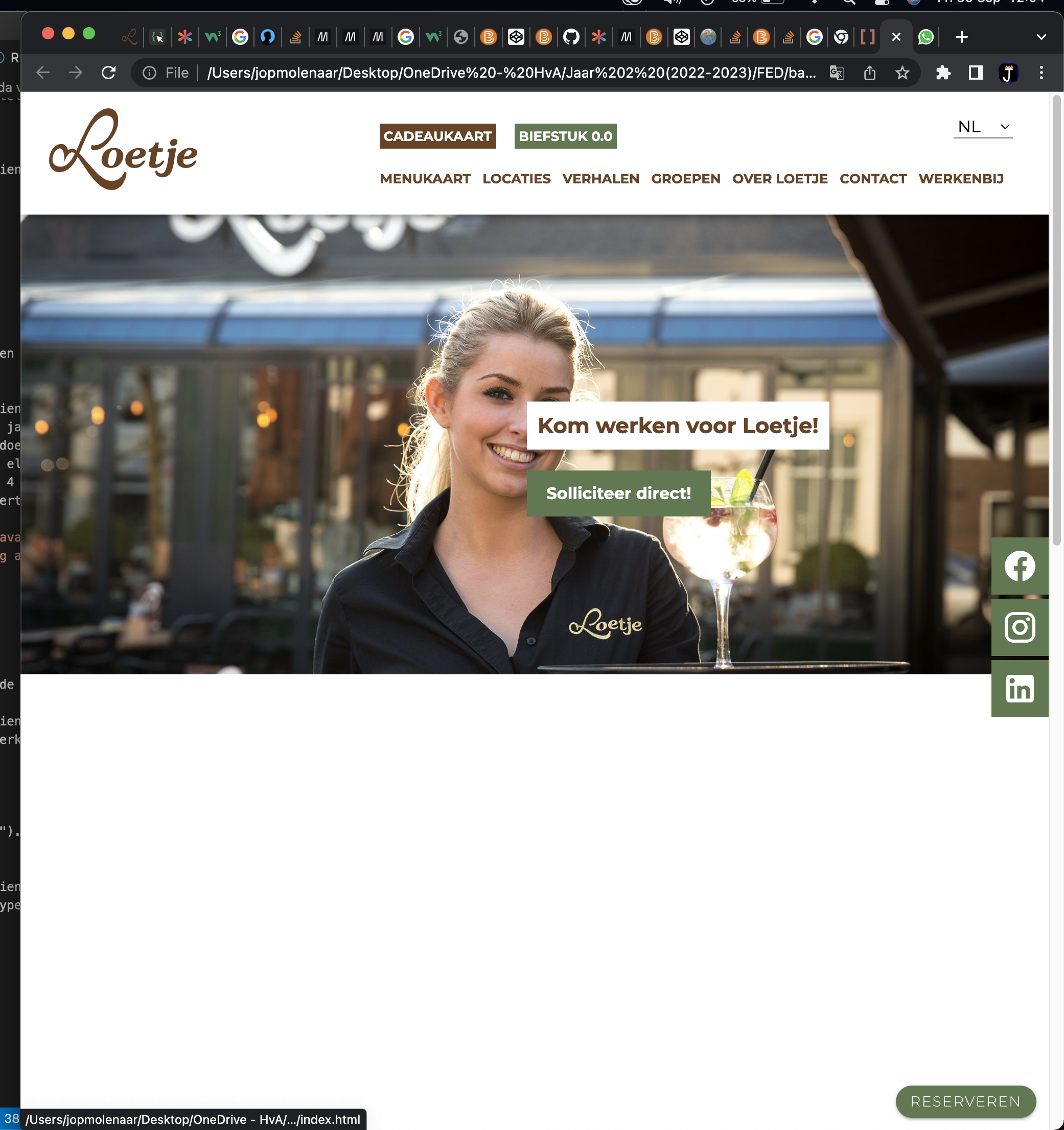Open the LOCATIES navigation dropdown
The image size is (1064, 1130).
516,179
